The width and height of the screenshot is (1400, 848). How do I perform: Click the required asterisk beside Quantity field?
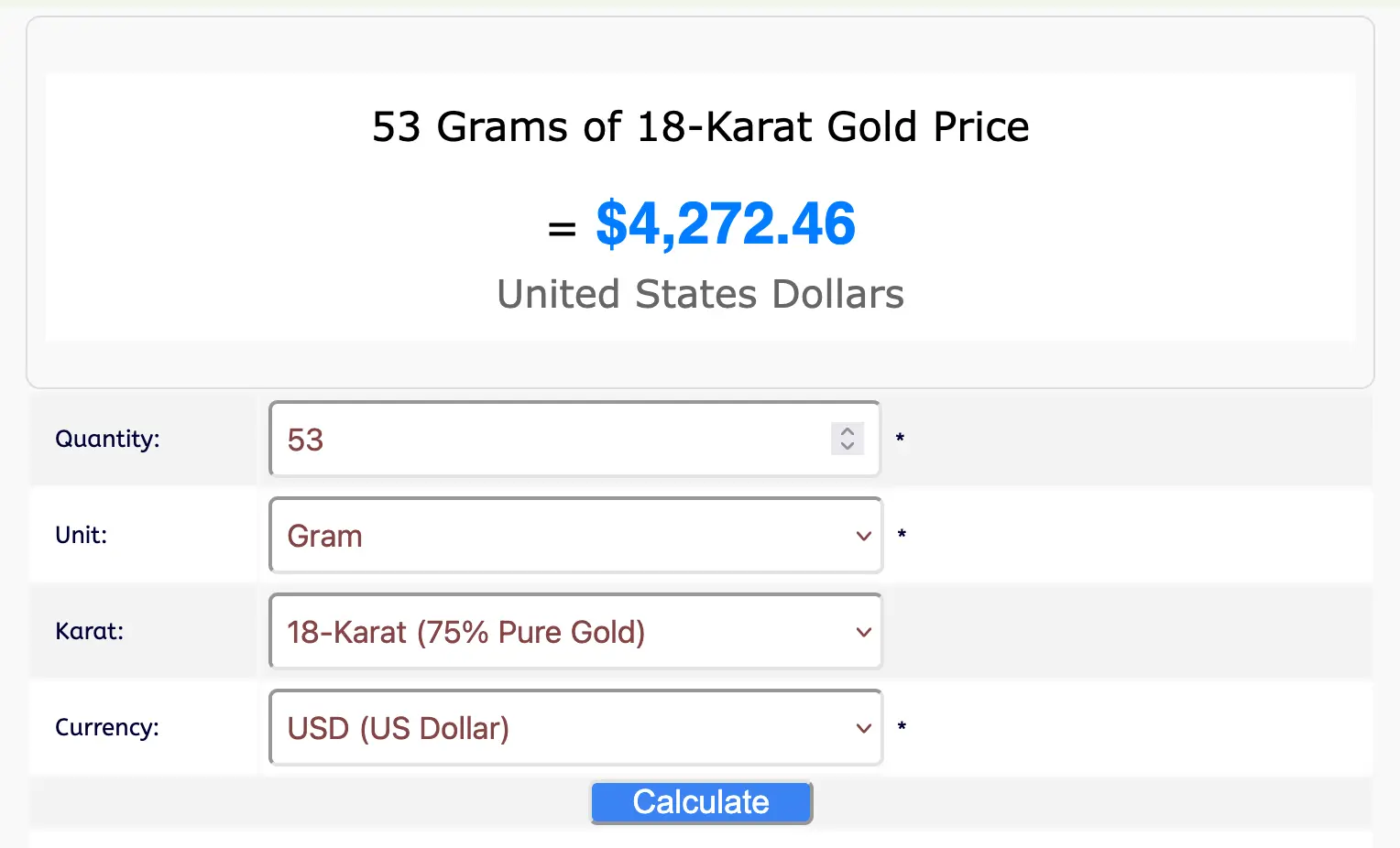pos(900,439)
